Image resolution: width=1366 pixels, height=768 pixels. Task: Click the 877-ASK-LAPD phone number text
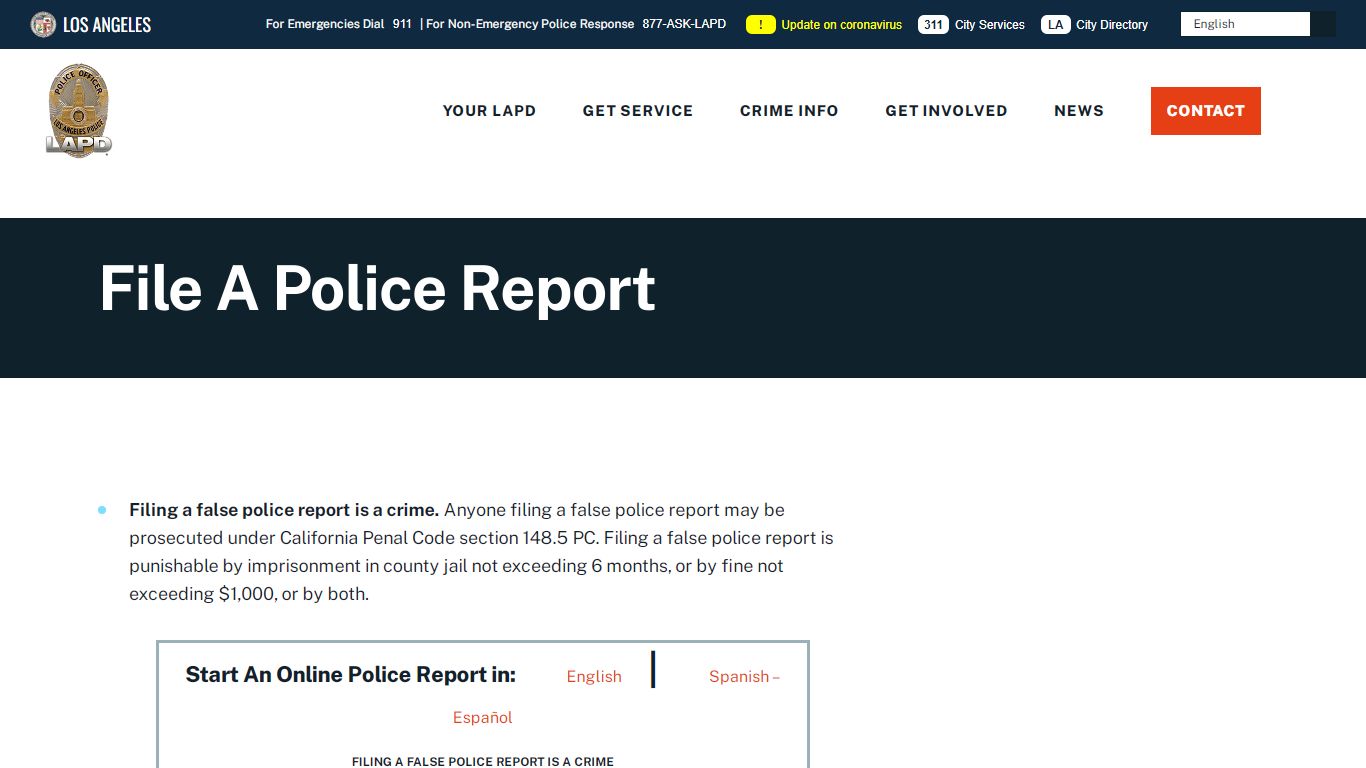click(x=684, y=24)
